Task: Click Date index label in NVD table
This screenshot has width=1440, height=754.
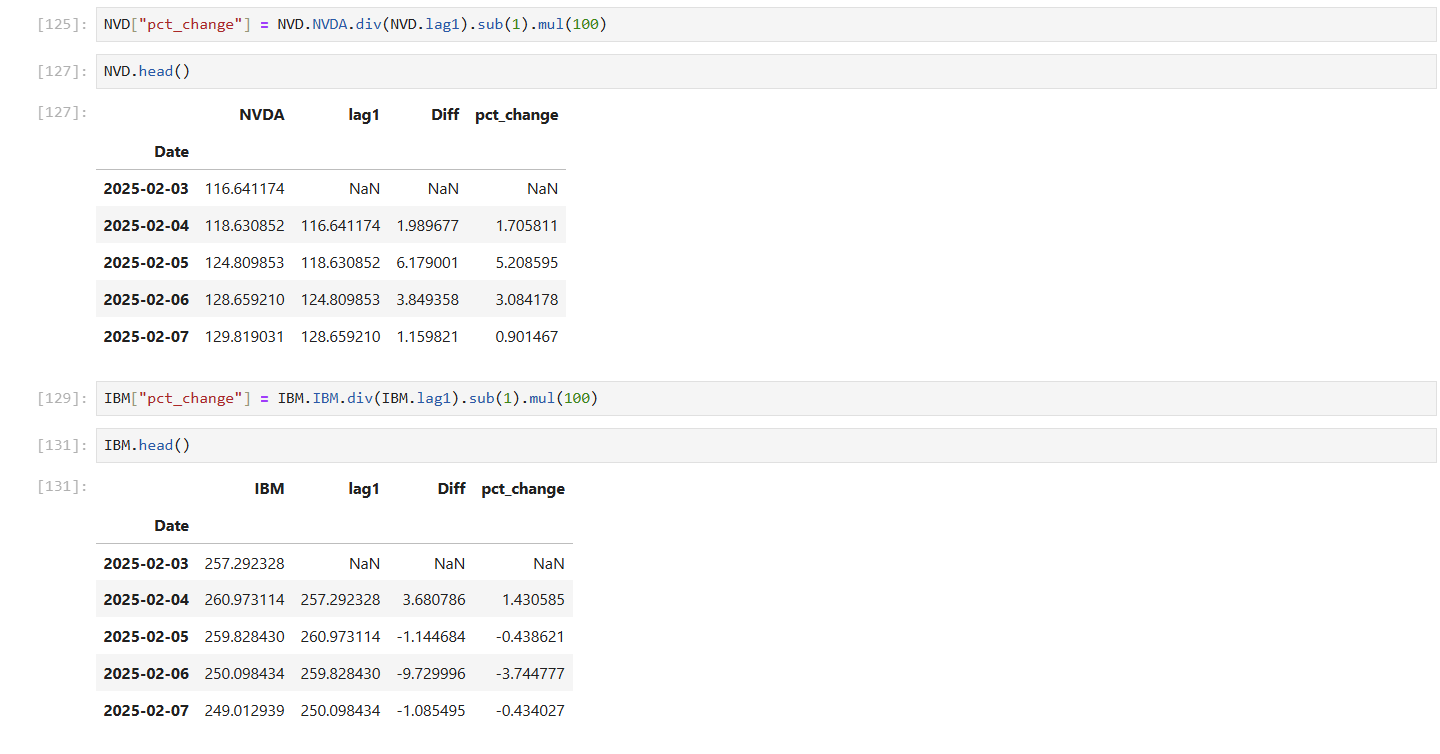Action: [171, 152]
